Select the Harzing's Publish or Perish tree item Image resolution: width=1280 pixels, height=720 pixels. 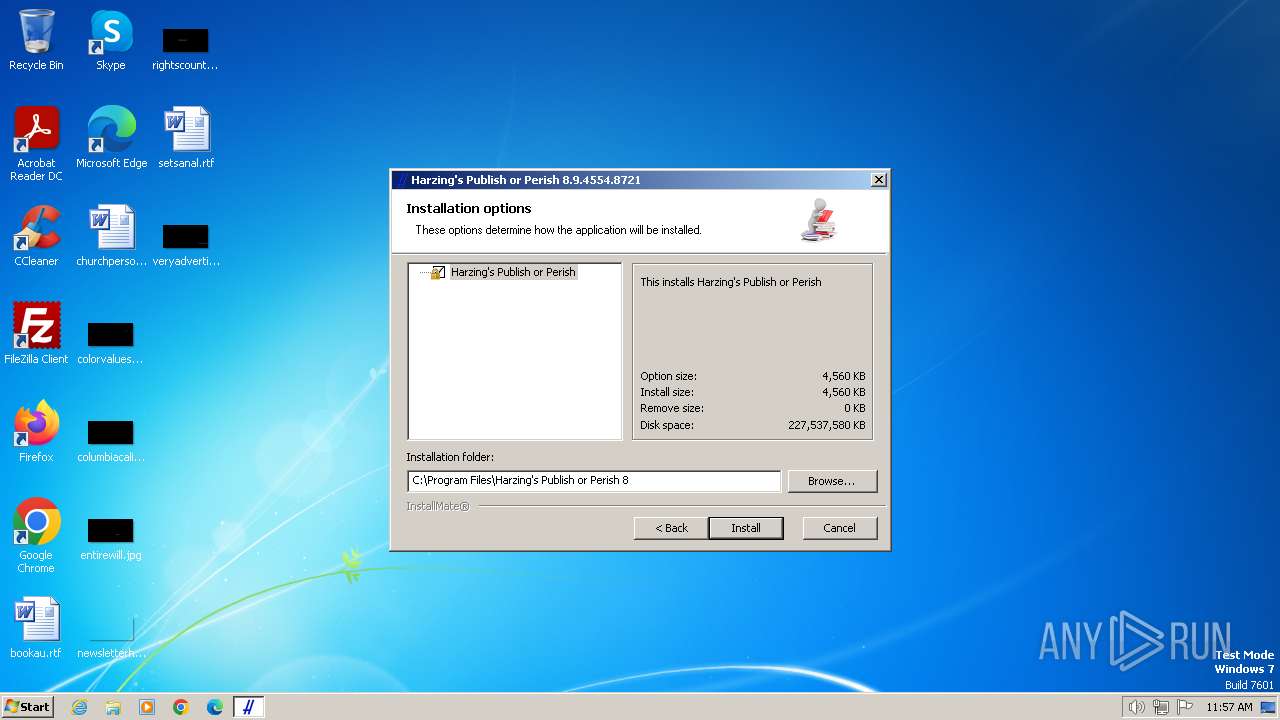[x=513, y=272]
